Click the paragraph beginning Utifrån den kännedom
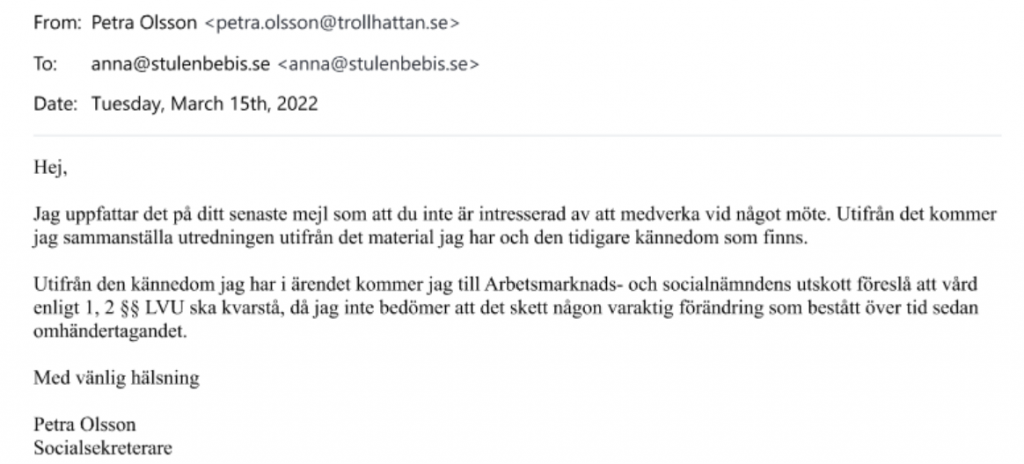Image resolution: width=1024 pixels, height=464 pixels. (x=507, y=307)
